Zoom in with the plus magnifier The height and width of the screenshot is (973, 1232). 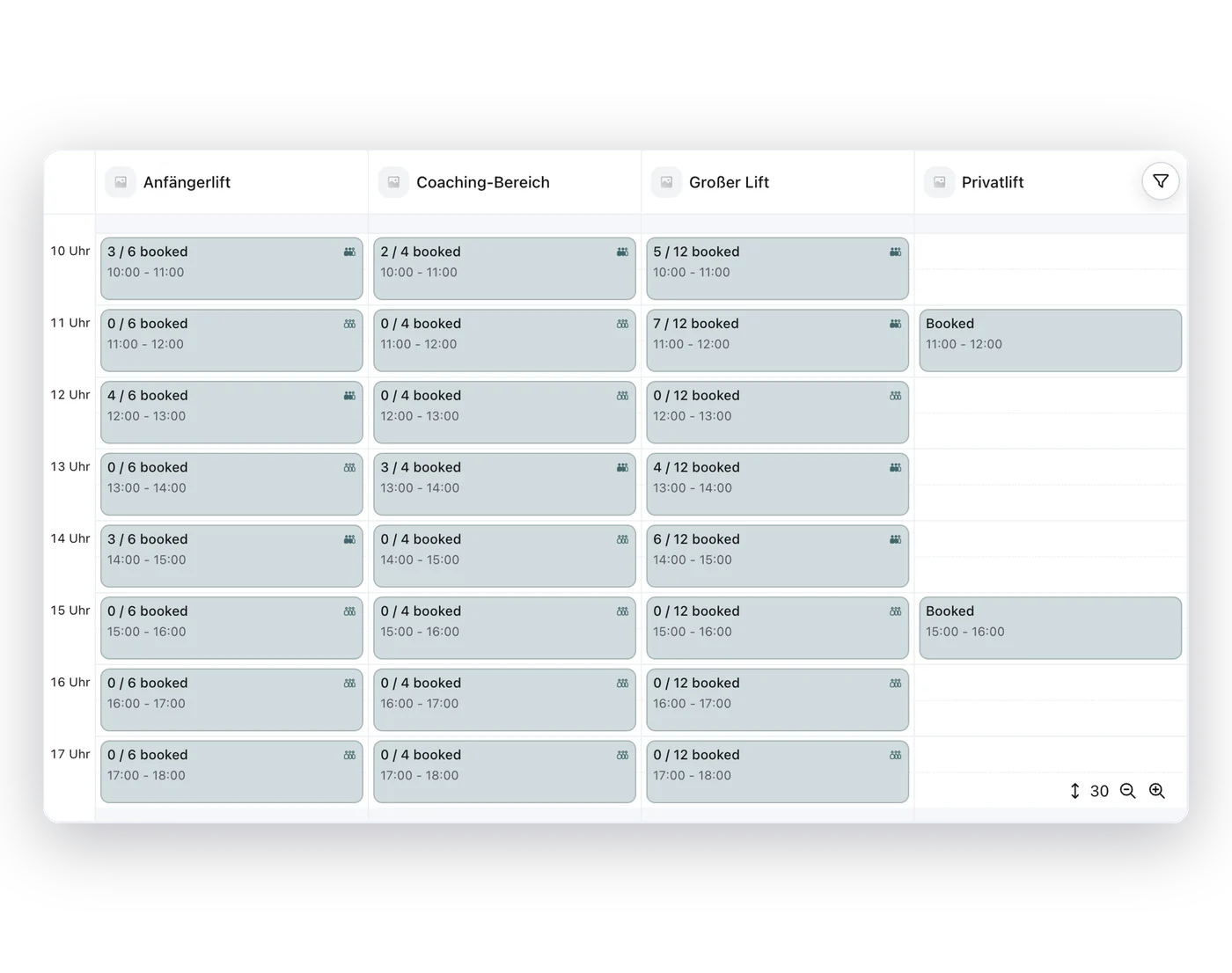(1156, 791)
